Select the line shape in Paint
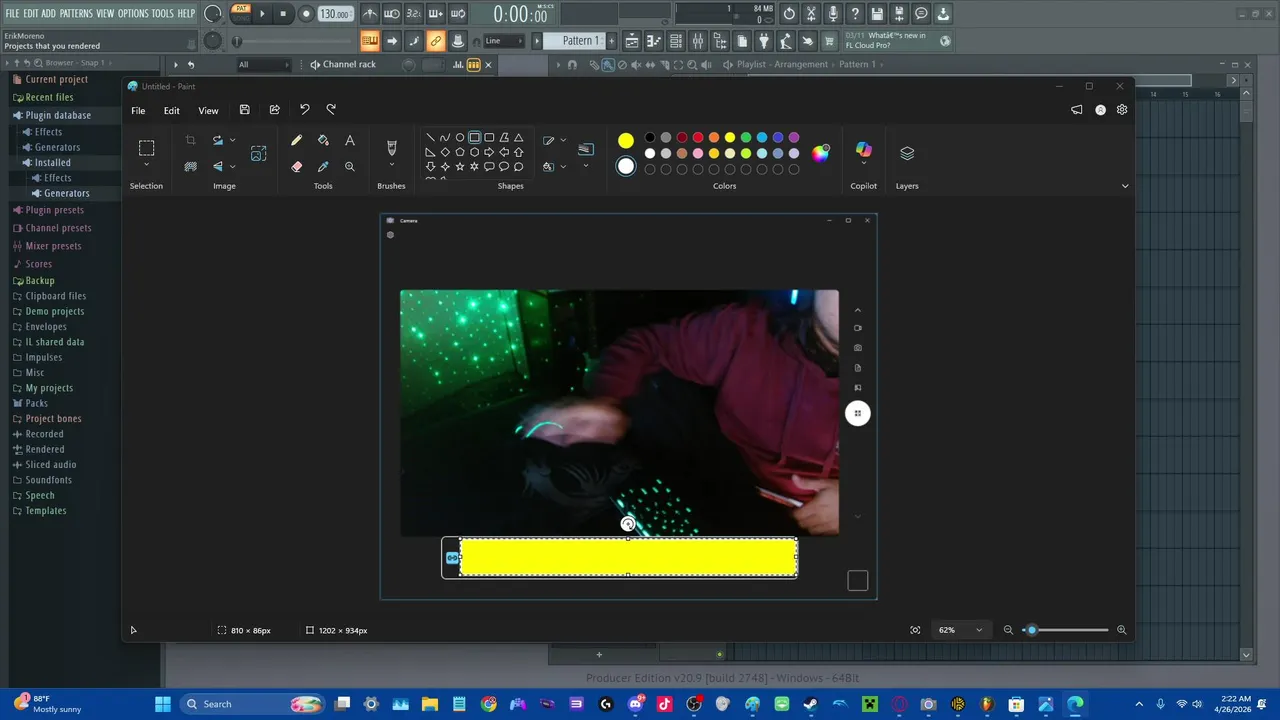1280x720 pixels. tap(430, 138)
